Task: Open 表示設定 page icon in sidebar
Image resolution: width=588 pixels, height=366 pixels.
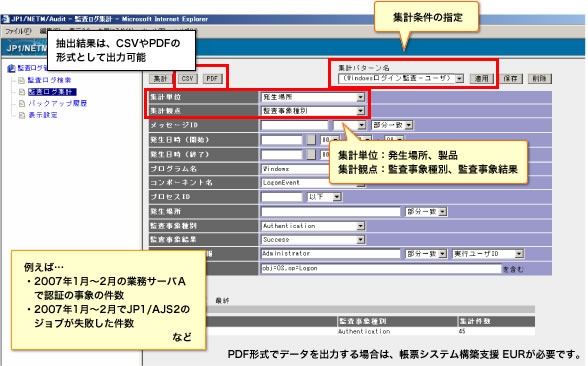Action: click(x=22, y=115)
